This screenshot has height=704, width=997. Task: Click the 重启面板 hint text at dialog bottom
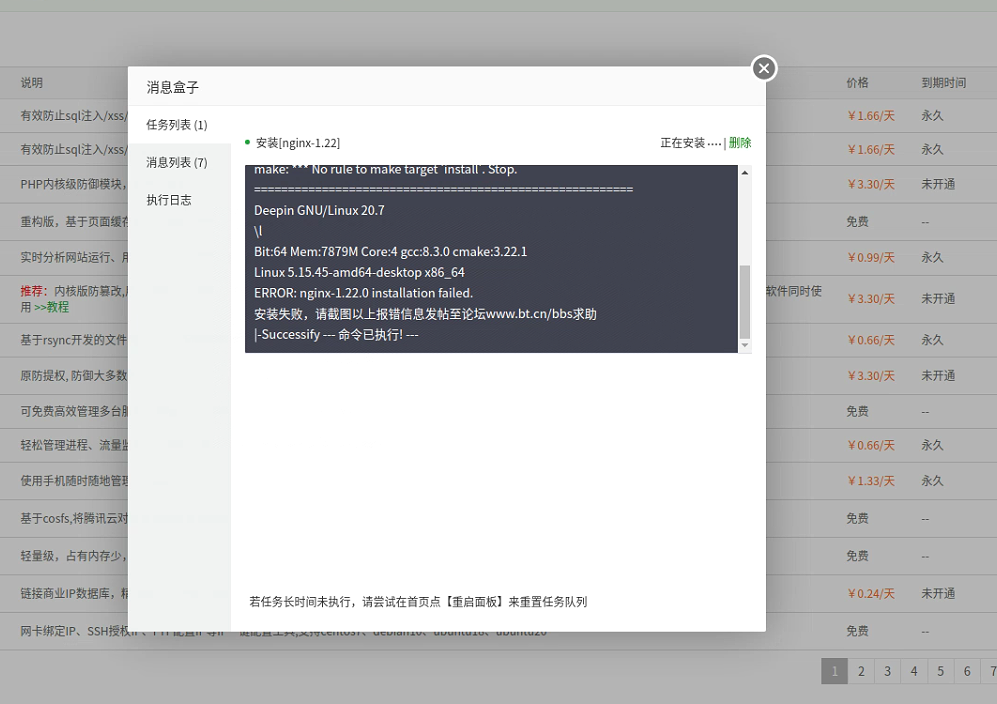point(418,602)
